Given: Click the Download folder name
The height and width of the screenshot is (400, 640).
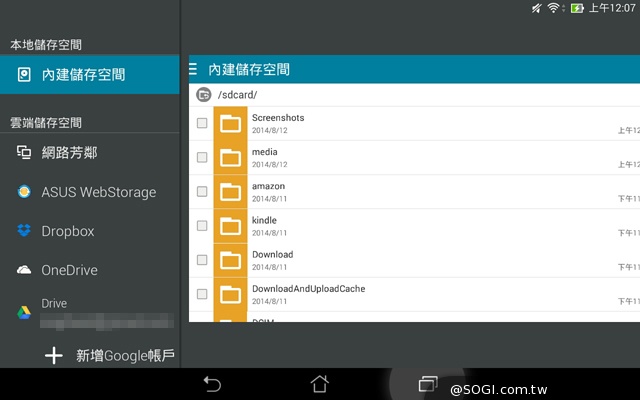Looking at the screenshot, I should click(273, 255).
